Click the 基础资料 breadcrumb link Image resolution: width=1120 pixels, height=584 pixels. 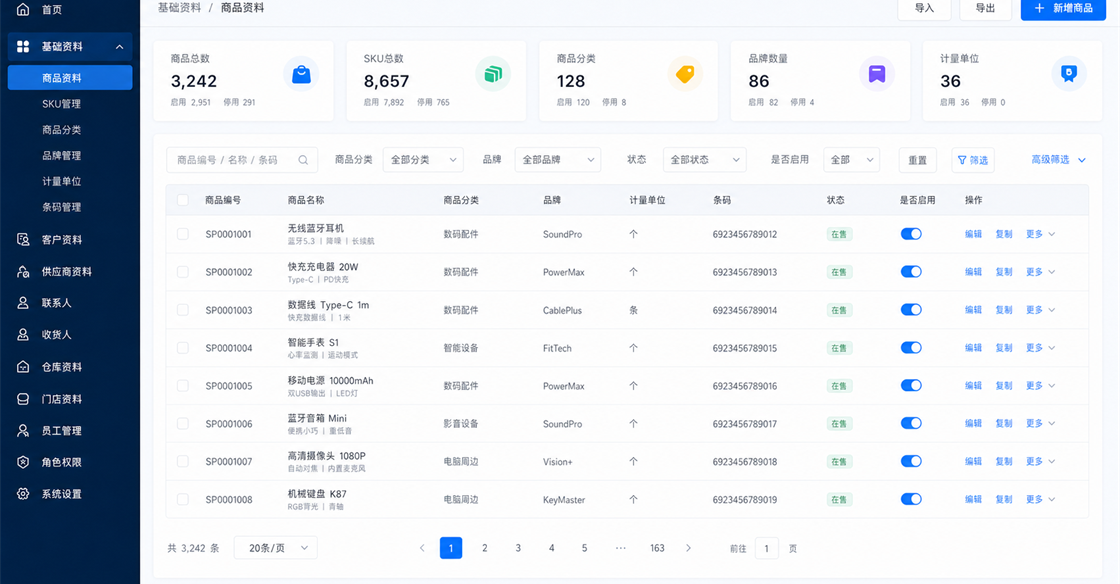(179, 8)
